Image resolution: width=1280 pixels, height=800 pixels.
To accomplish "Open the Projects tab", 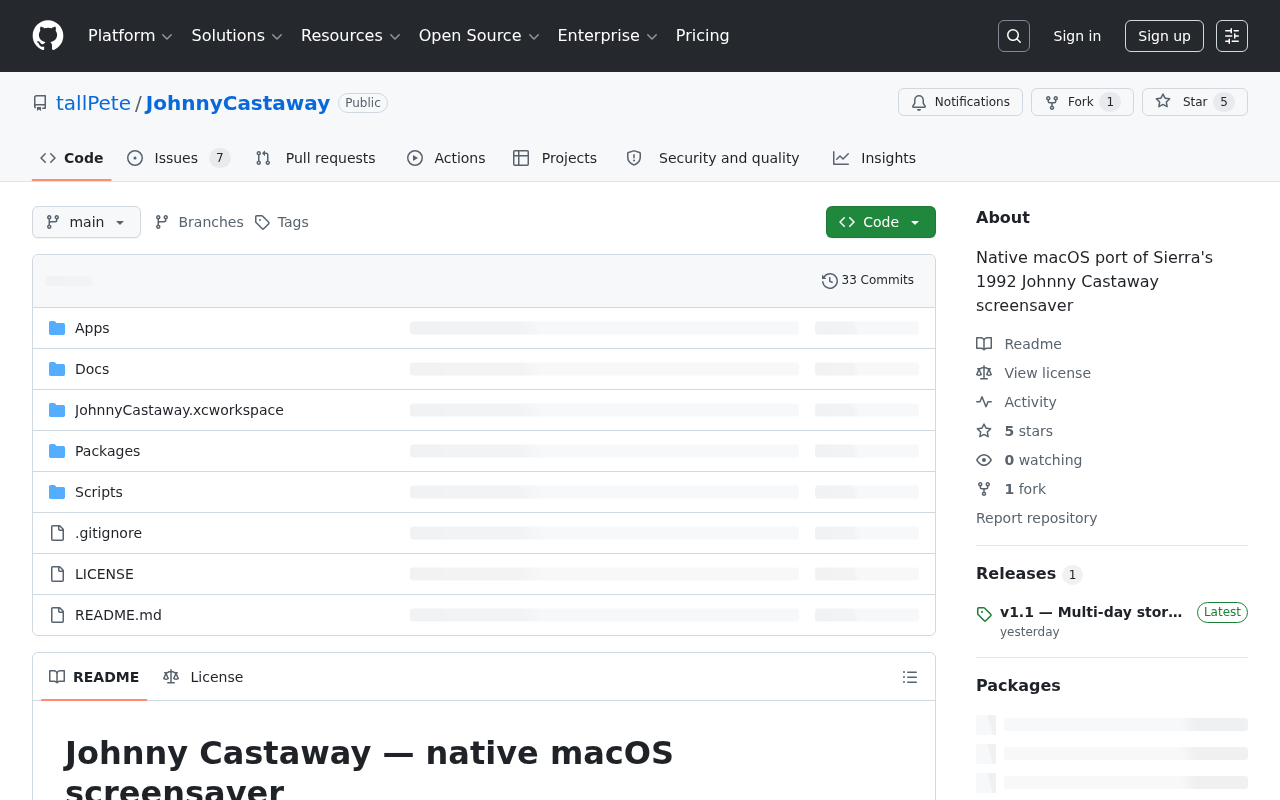I will click(555, 158).
